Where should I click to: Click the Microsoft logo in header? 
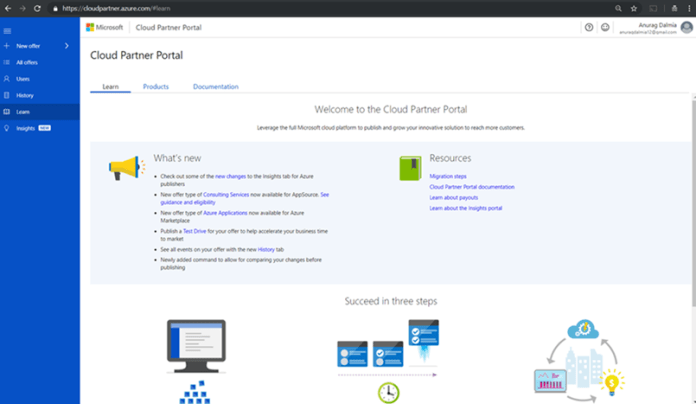pyautogui.click(x=104, y=27)
